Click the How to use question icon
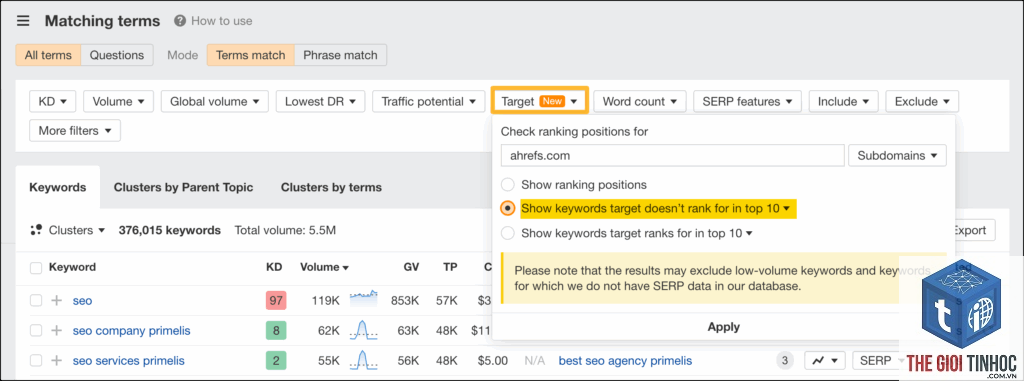 (180, 21)
